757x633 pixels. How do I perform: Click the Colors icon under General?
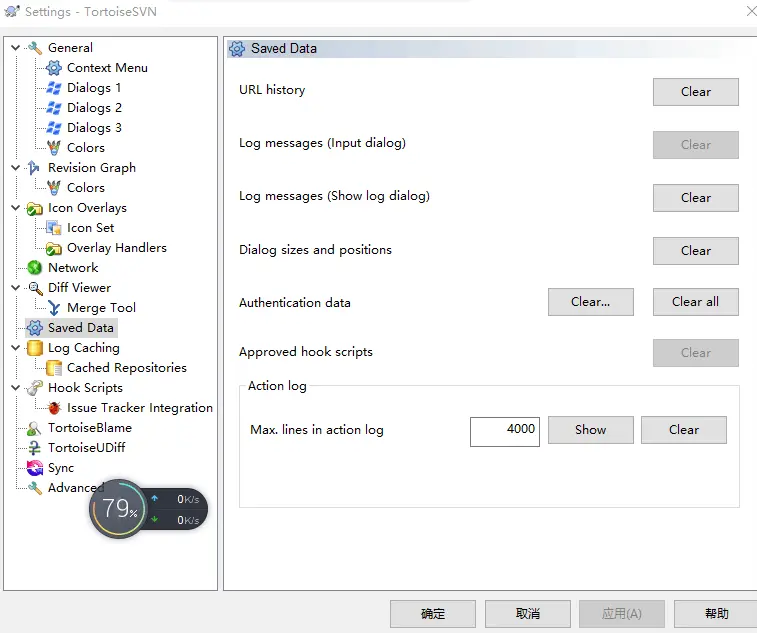(54, 148)
